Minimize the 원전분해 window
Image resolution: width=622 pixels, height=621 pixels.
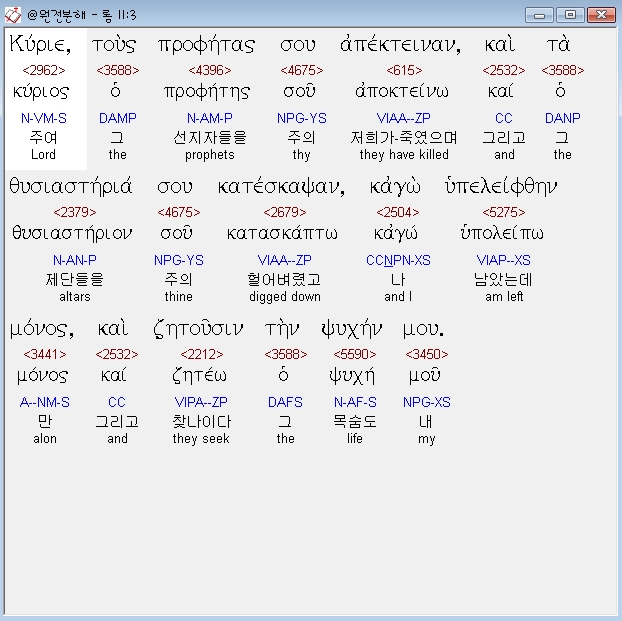click(539, 15)
